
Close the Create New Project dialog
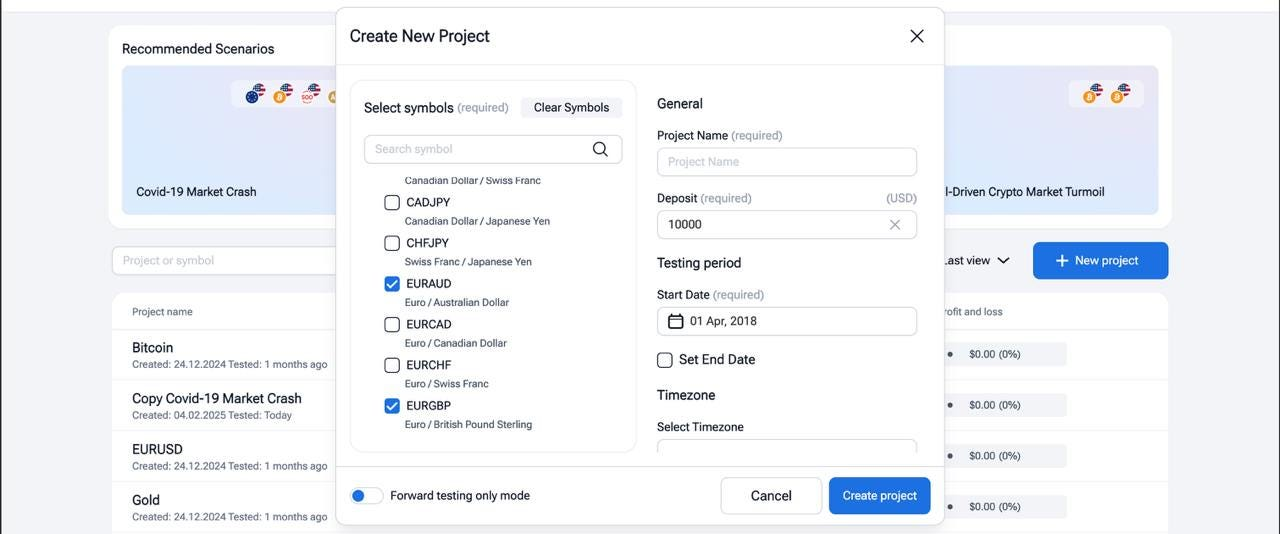[x=917, y=36]
